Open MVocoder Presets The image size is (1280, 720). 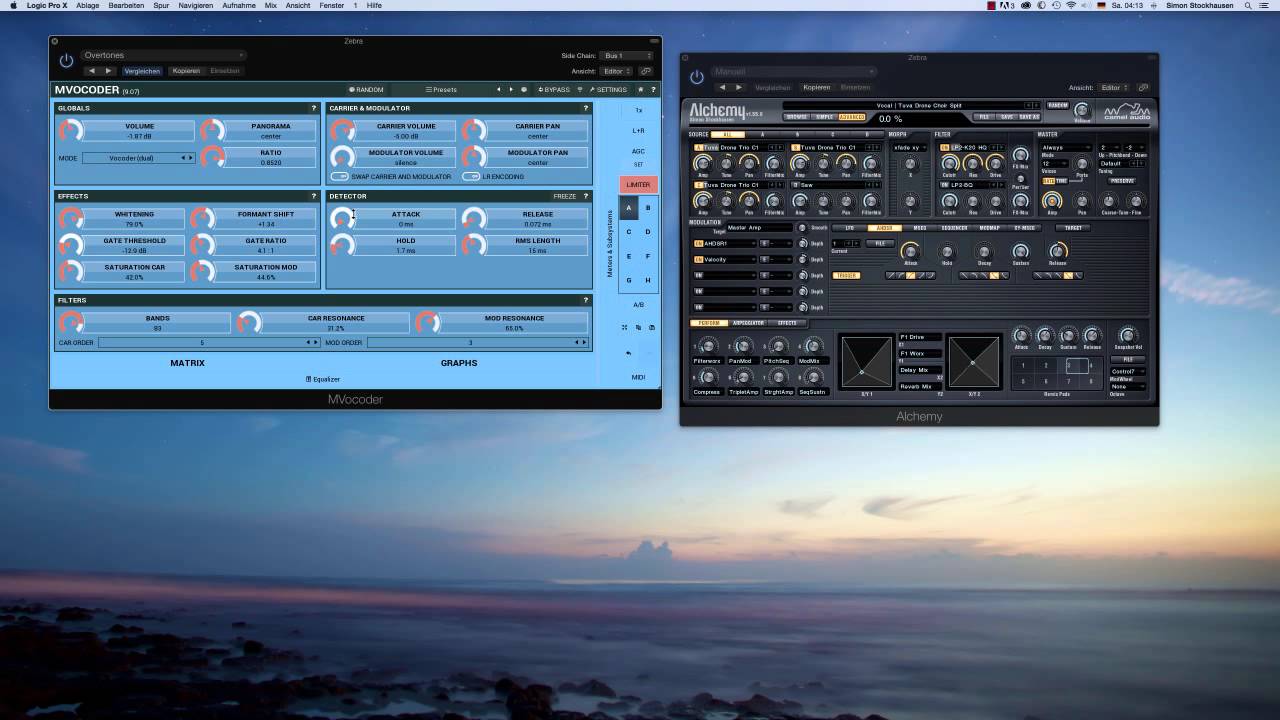click(x=441, y=90)
